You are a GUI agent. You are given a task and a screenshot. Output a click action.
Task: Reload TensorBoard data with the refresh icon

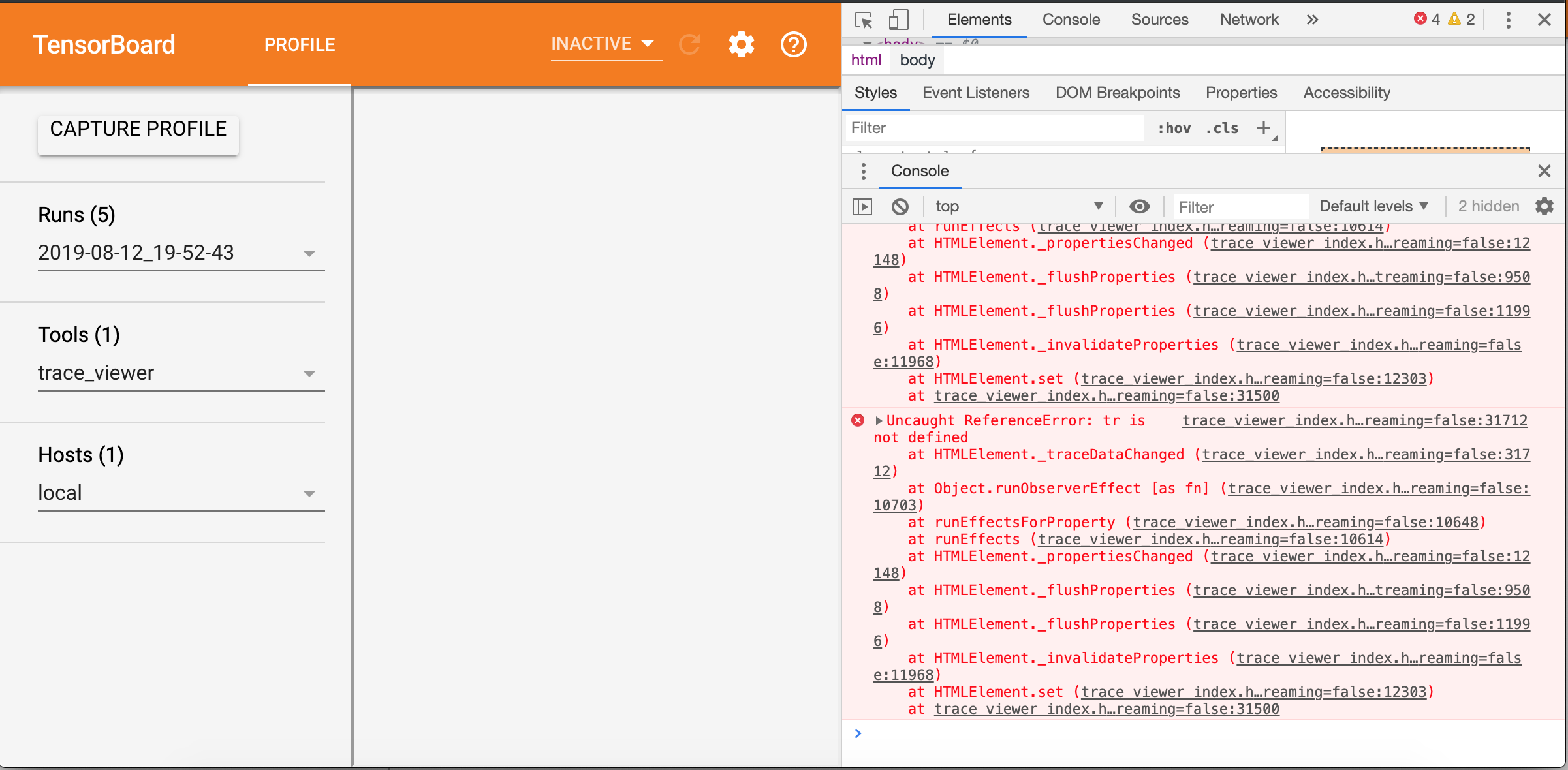tap(689, 44)
